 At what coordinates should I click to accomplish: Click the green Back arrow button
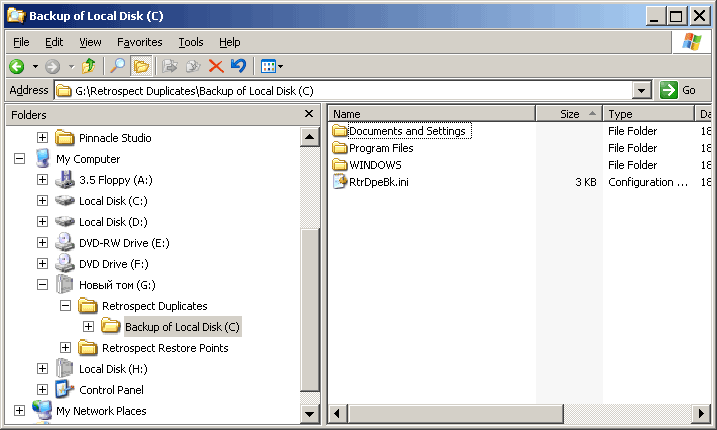point(17,66)
